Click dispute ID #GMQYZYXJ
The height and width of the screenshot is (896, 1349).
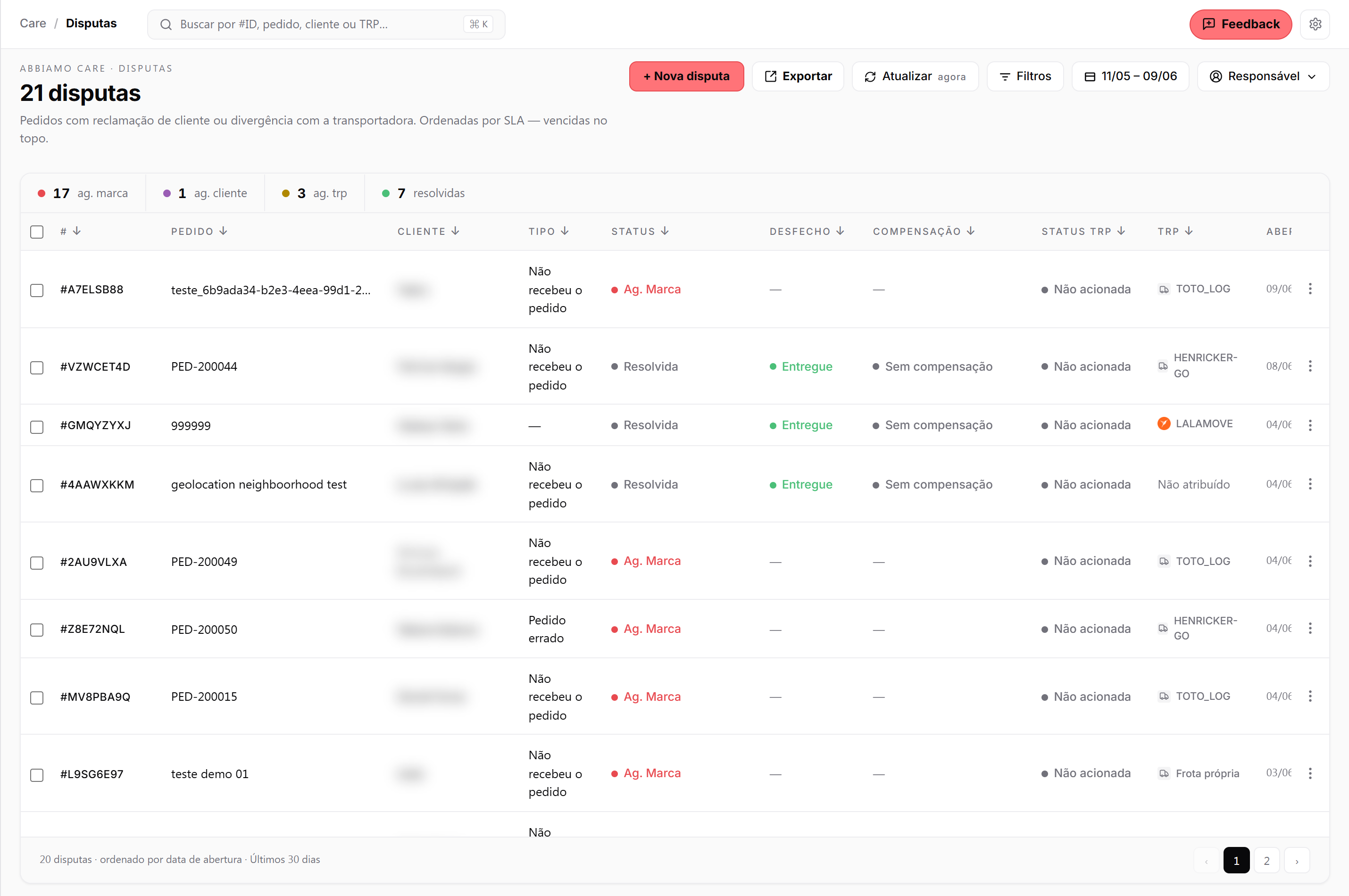coord(95,425)
